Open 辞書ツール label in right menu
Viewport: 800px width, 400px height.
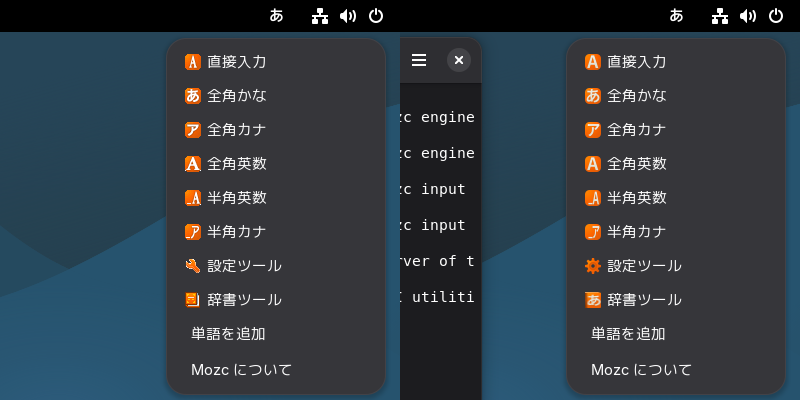pyautogui.click(x=644, y=299)
